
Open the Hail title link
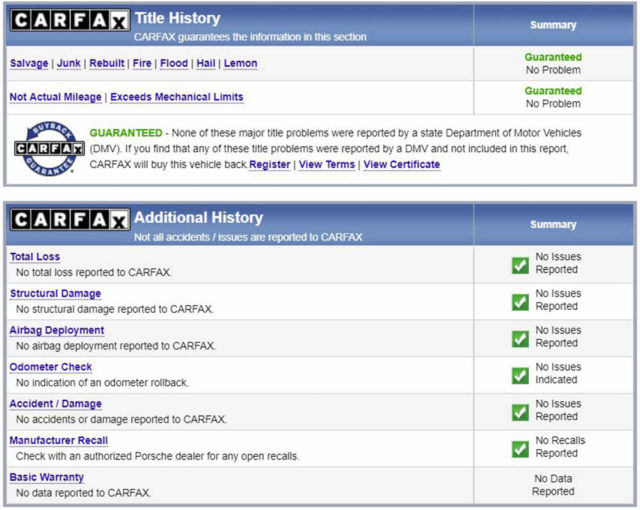[x=206, y=63]
